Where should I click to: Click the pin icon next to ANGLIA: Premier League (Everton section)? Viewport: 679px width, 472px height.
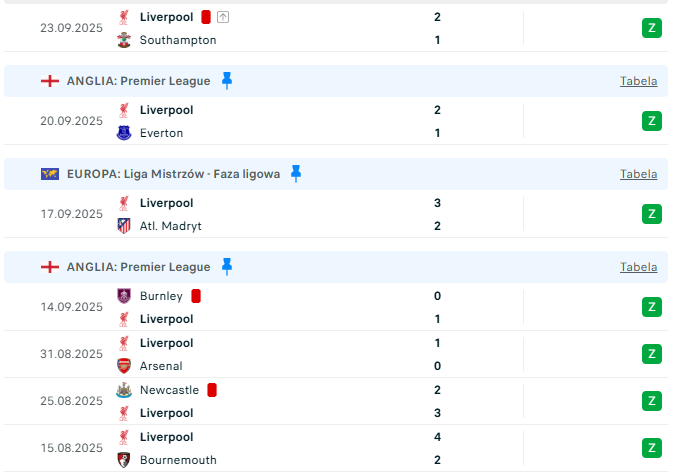coord(227,80)
